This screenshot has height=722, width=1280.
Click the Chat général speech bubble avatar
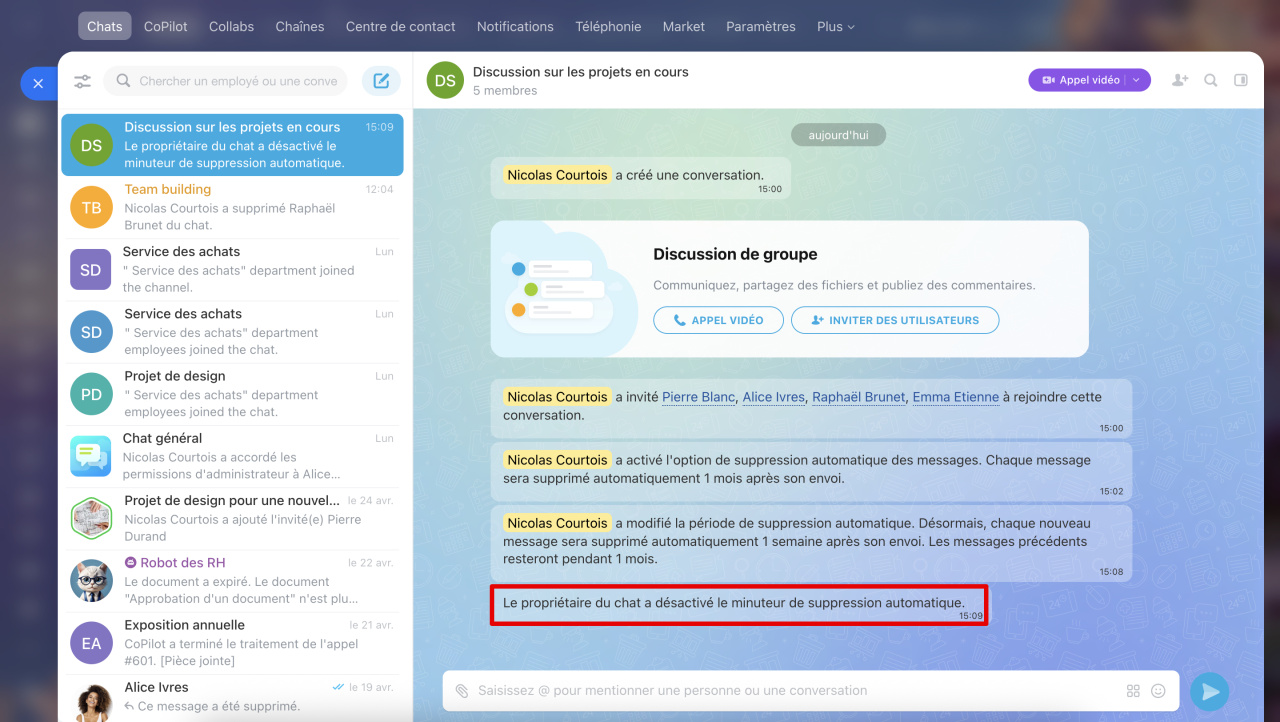[x=91, y=456]
